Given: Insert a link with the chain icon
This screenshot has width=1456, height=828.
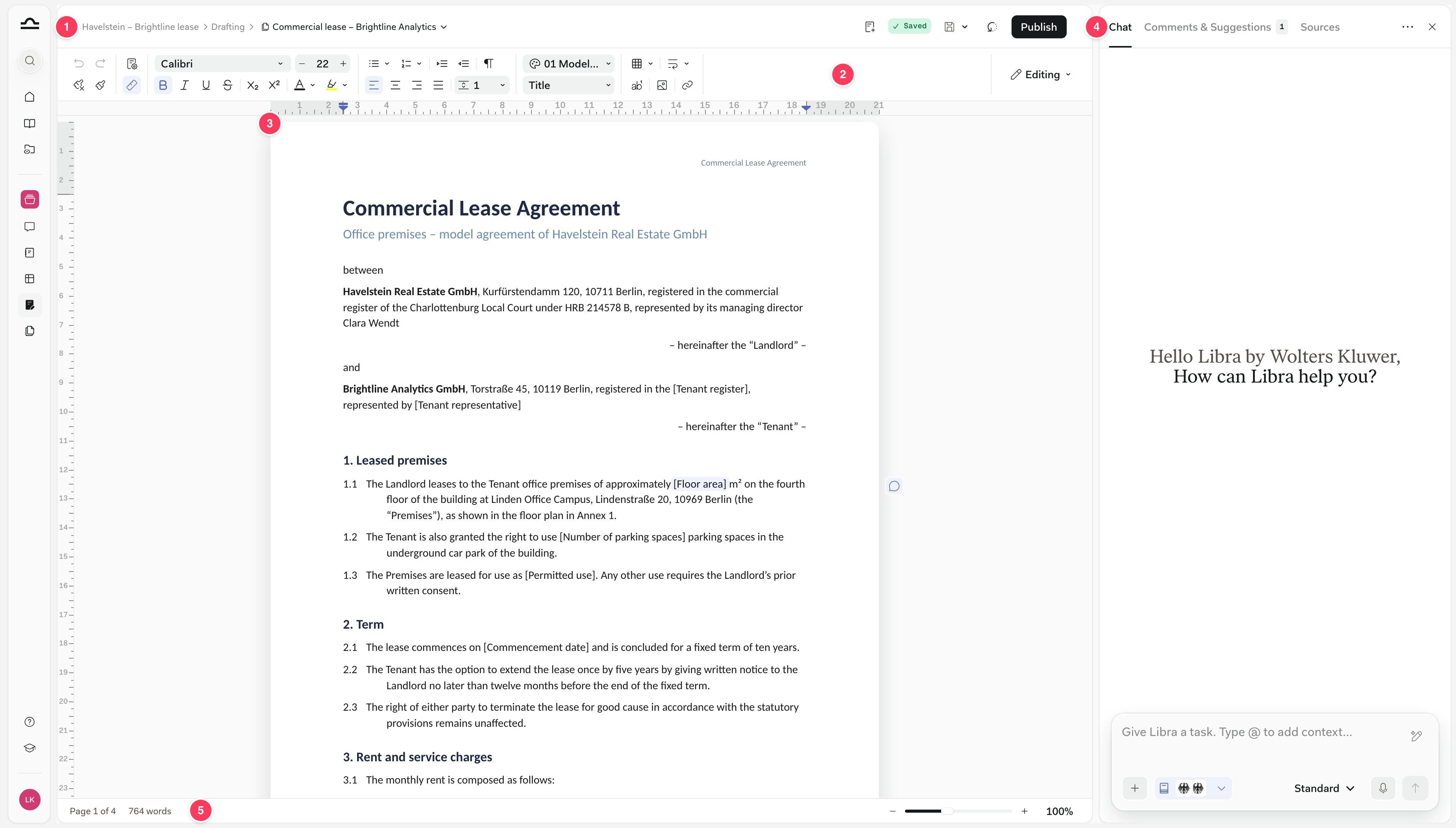Looking at the screenshot, I should tap(687, 85).
